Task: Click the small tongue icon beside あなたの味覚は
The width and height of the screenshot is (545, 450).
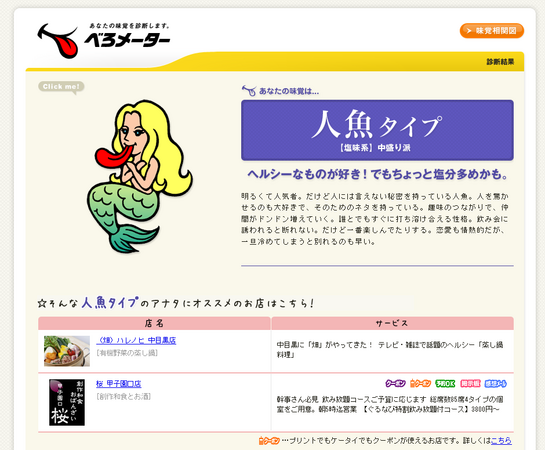Action: [249, 91]
